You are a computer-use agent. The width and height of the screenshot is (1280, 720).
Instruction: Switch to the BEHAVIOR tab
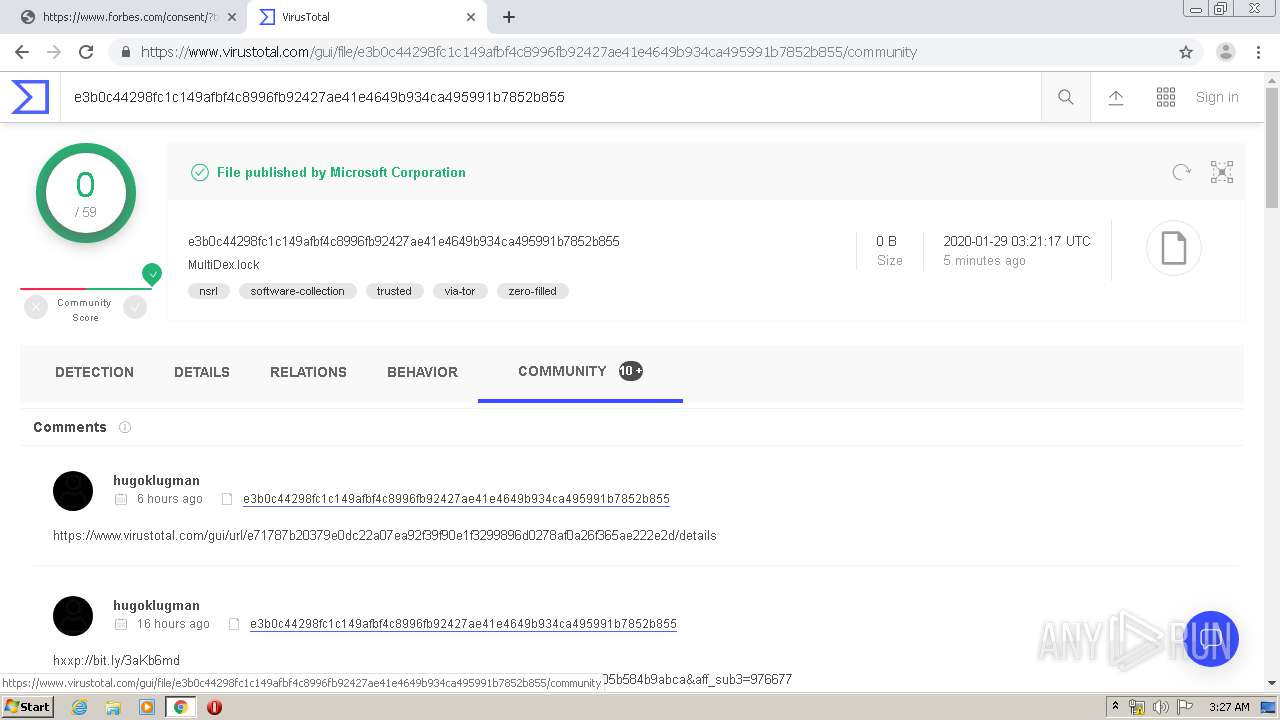pyautogui.click(x=422, y=372)
